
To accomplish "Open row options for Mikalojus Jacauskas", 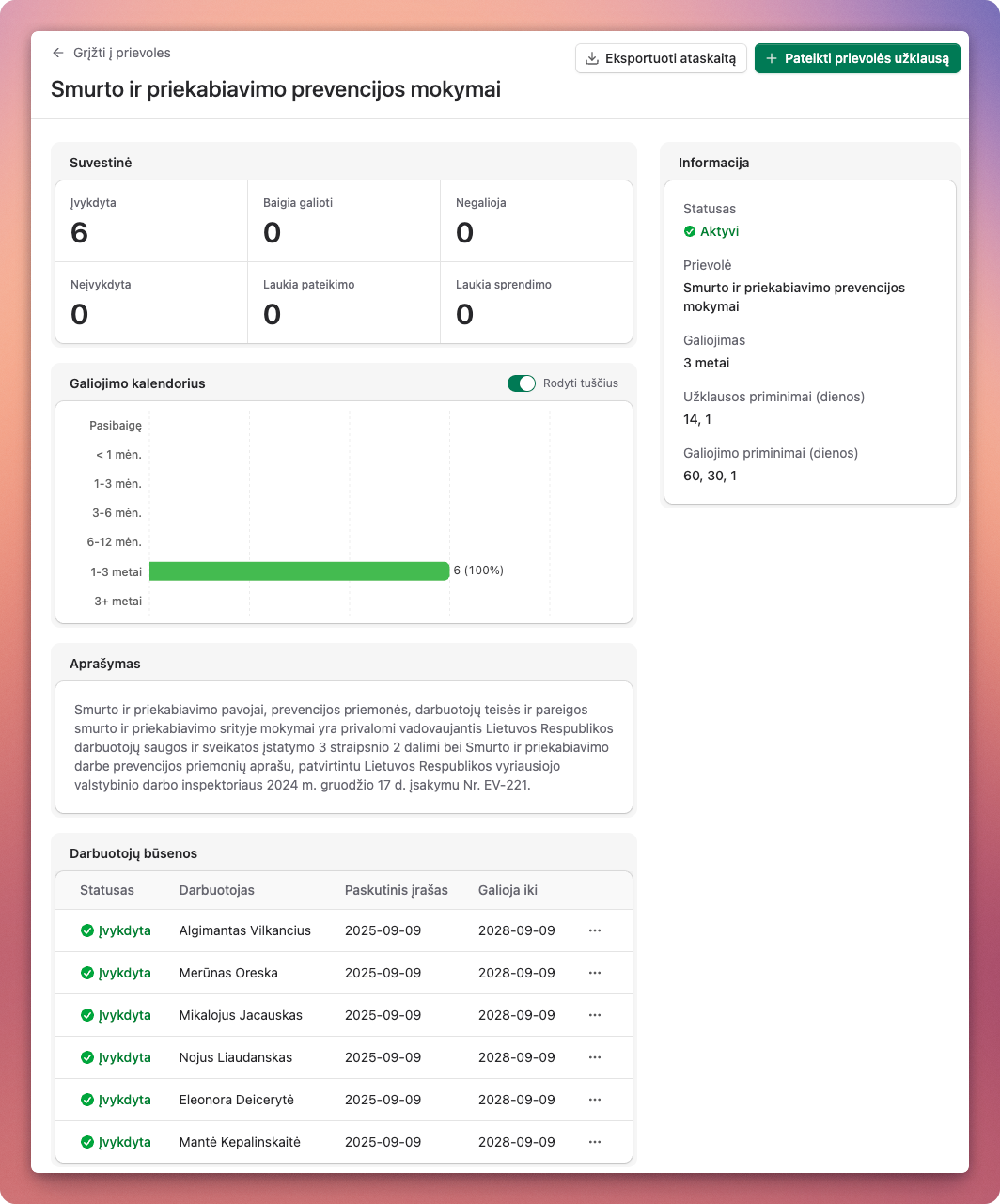I will 594,1015.
